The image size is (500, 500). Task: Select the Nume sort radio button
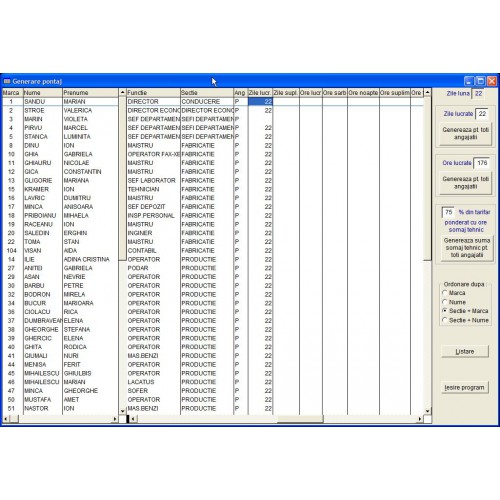pyautogui.click(x=444, y=302)
